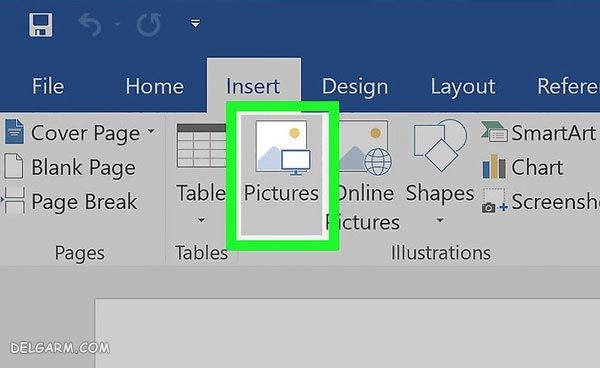
Task: Open the Customize Quick Access Toolbar arrow
Action: click(x=196, y=24)
